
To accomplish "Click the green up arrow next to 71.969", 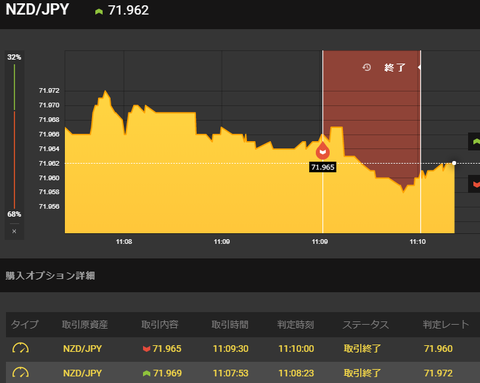I will coord(146,373).
